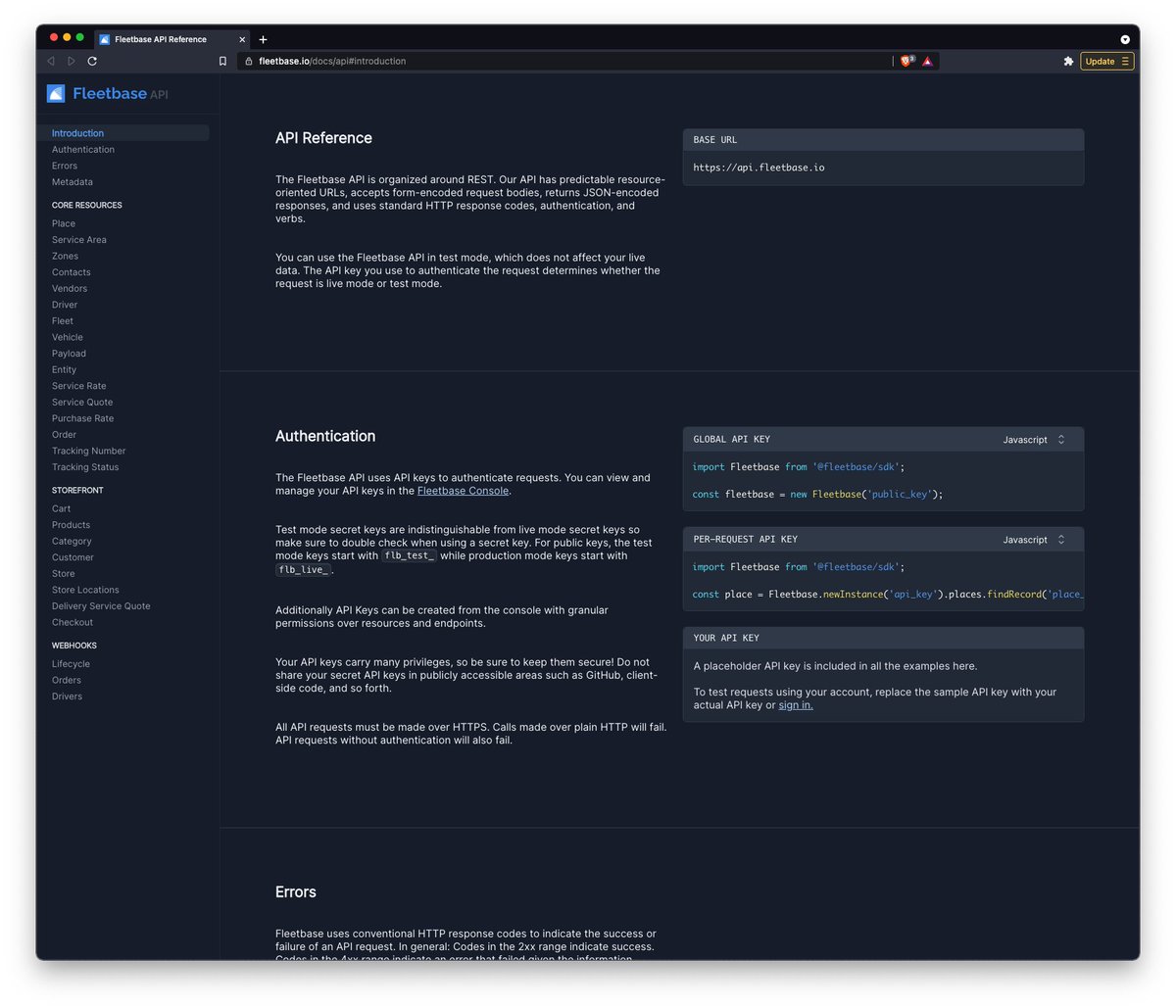
Task: Select Tracking Status sidebar entry
Action: coord(85,467)
